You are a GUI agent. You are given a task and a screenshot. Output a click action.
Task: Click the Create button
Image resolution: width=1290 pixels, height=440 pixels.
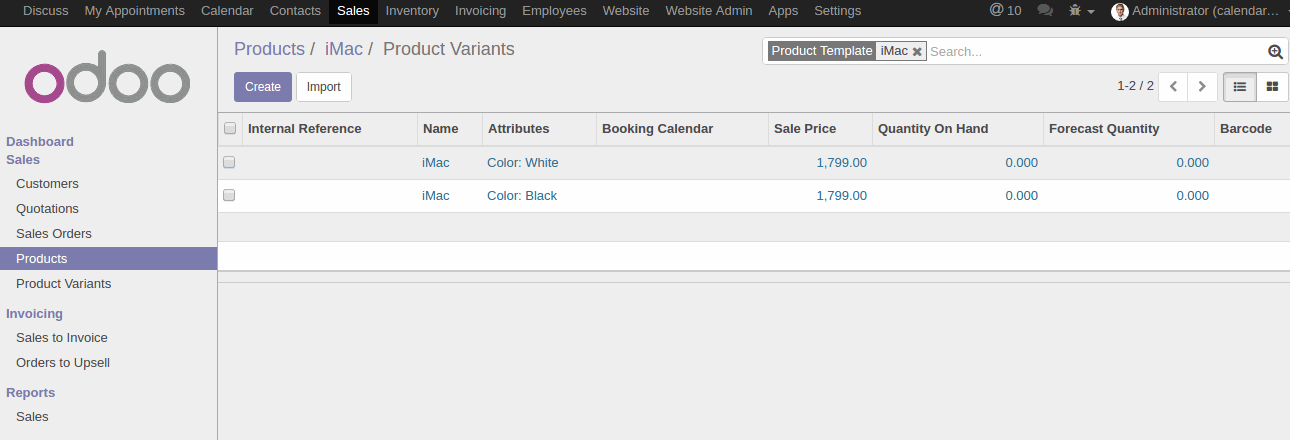[x=263, y=87]
